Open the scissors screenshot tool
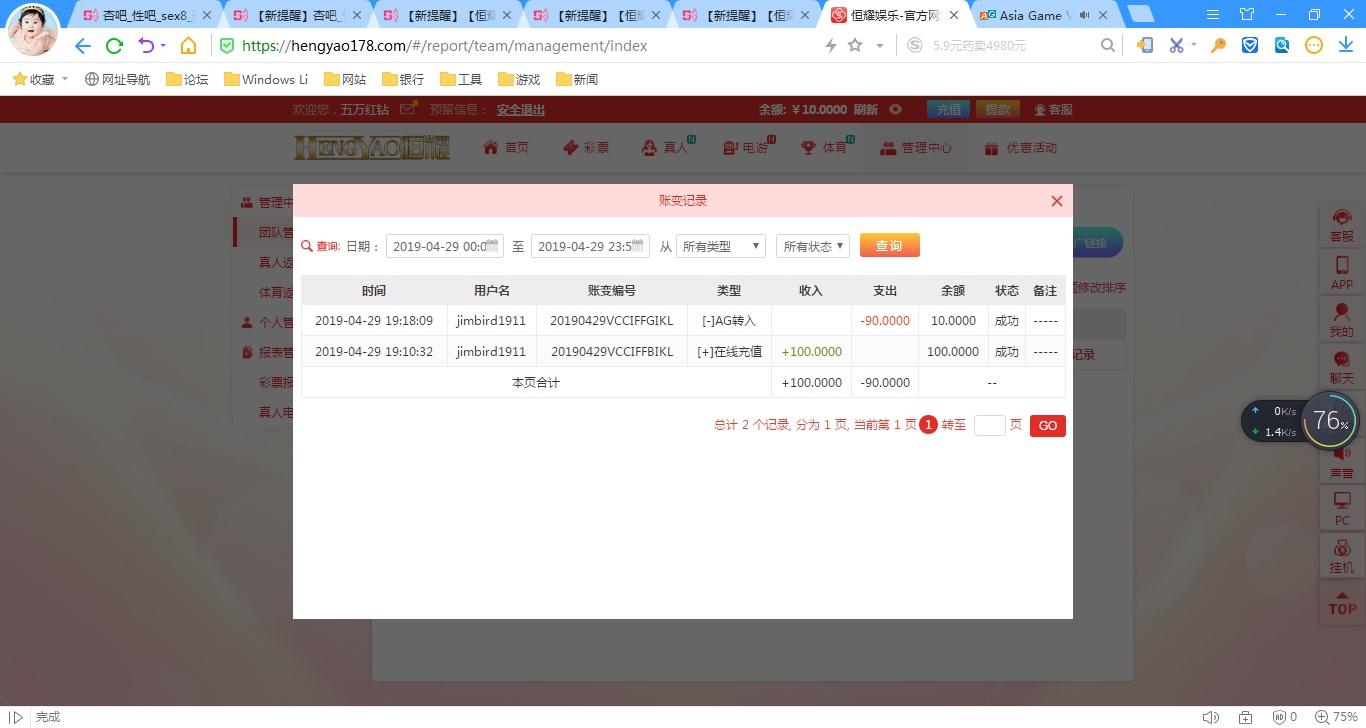Image resolution: width=1366 pixels, height=728 pixels. pyautogui.click(x=1176, y=45)
